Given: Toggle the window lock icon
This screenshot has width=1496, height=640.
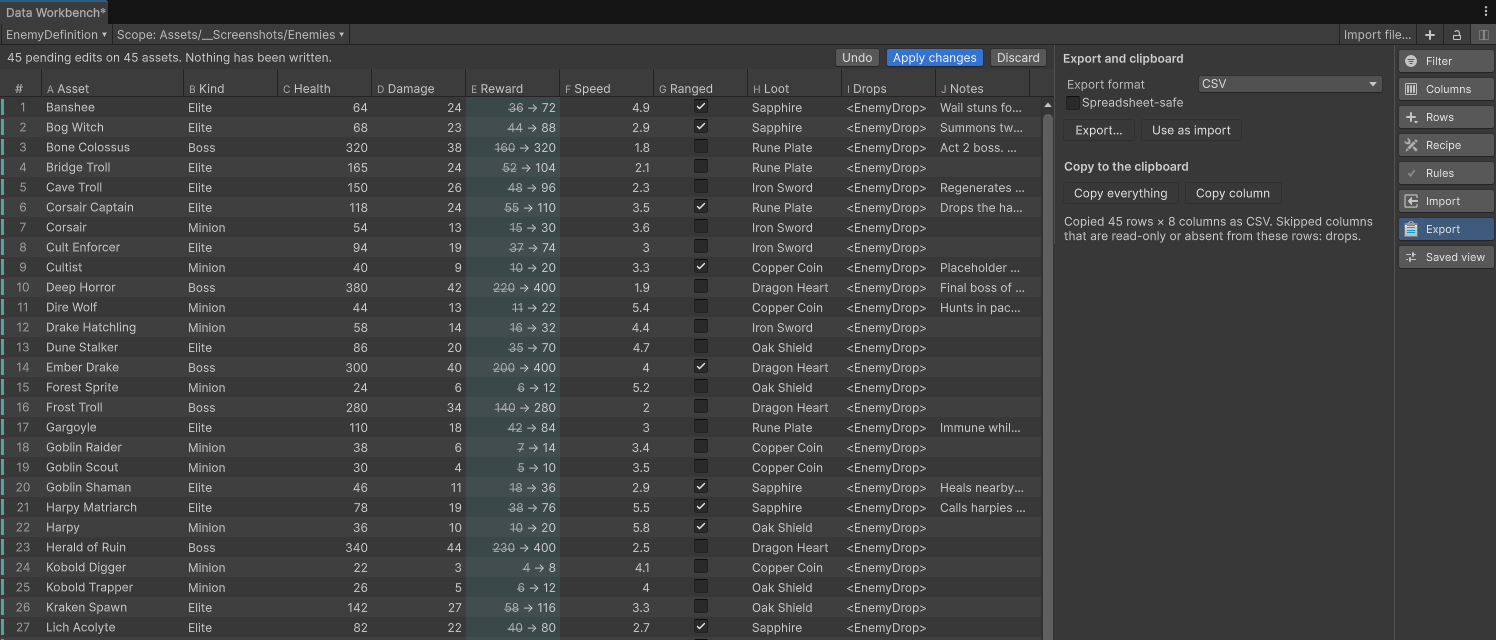Looking at the screenshot, I should point(1457,35).
